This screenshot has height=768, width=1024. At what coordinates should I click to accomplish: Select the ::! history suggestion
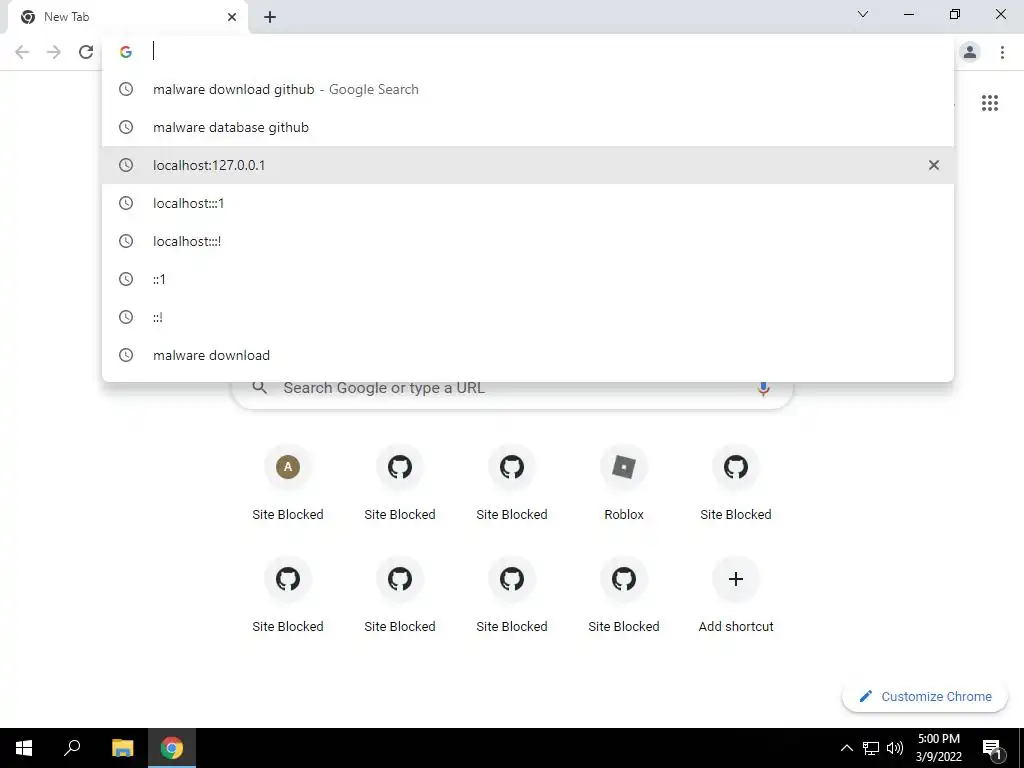pos(528,317)
